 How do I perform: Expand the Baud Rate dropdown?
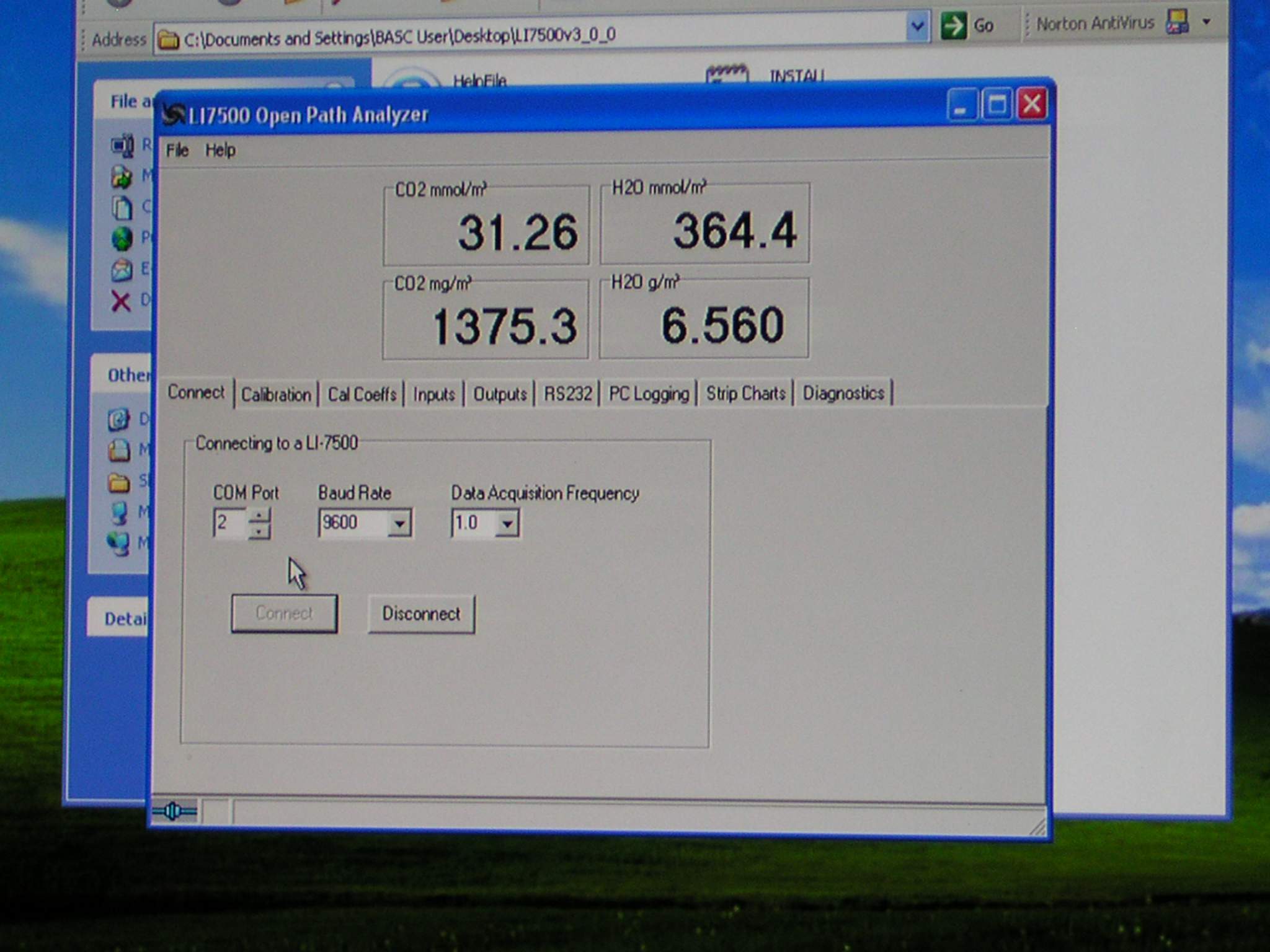pyautogui.click(x=400, y=524)
